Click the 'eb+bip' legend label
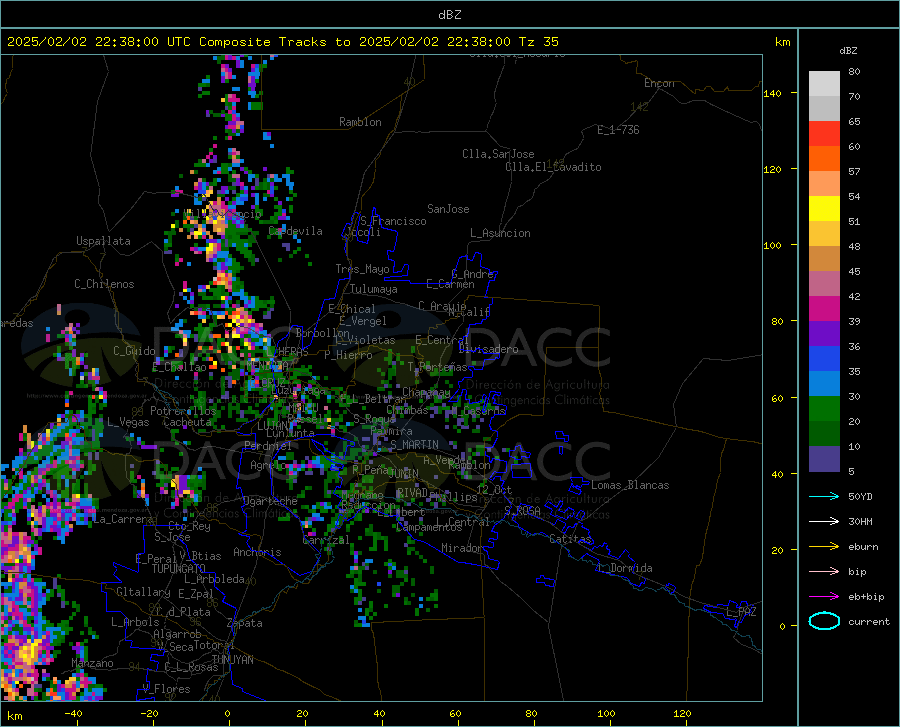 (866, 596)
